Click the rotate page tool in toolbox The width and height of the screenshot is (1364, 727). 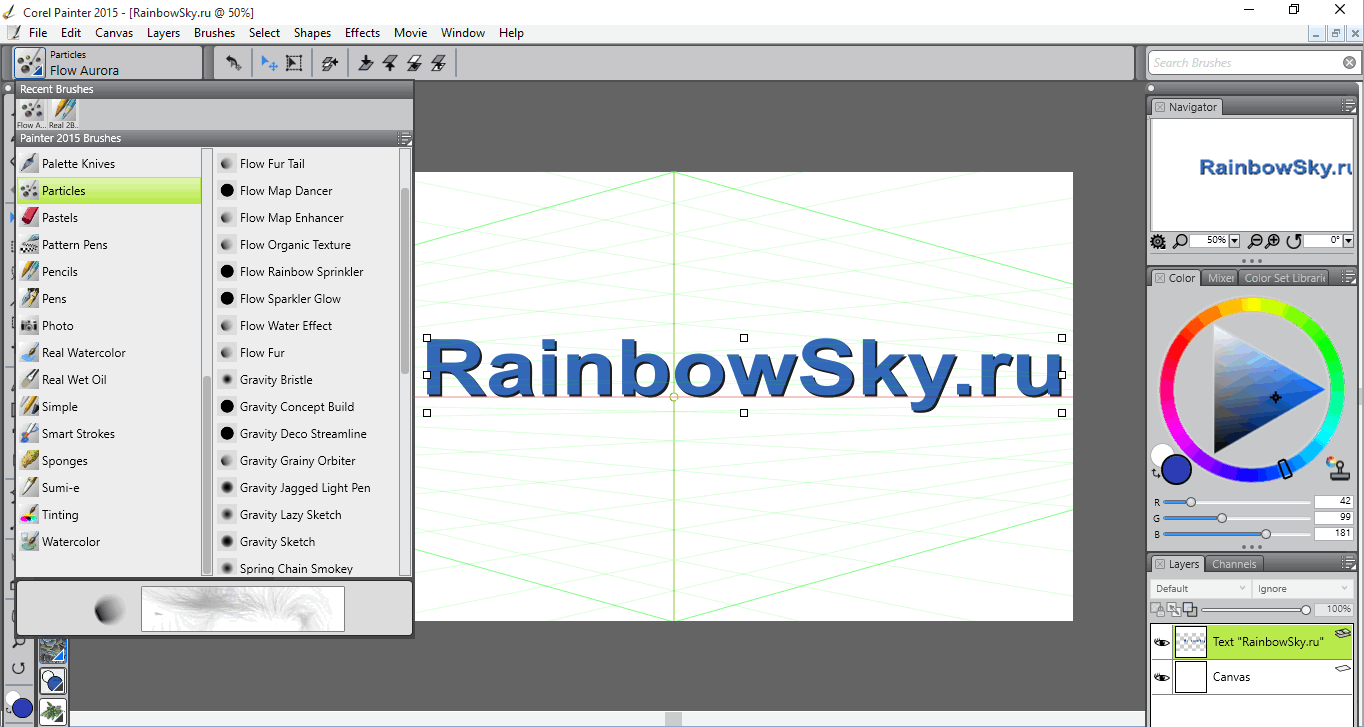click(19, 667)
